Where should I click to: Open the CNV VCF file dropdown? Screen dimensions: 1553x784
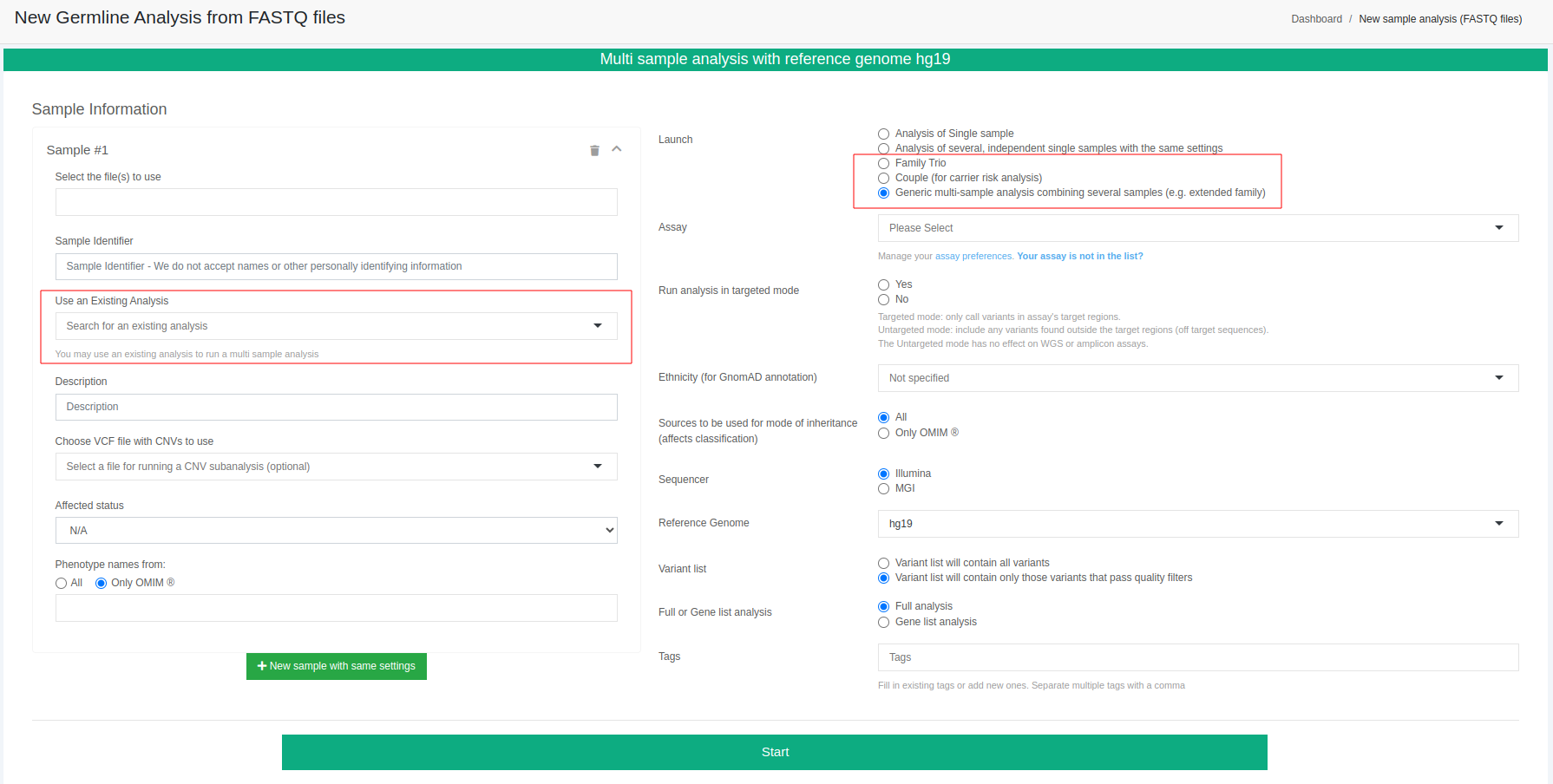pos(337,467)
